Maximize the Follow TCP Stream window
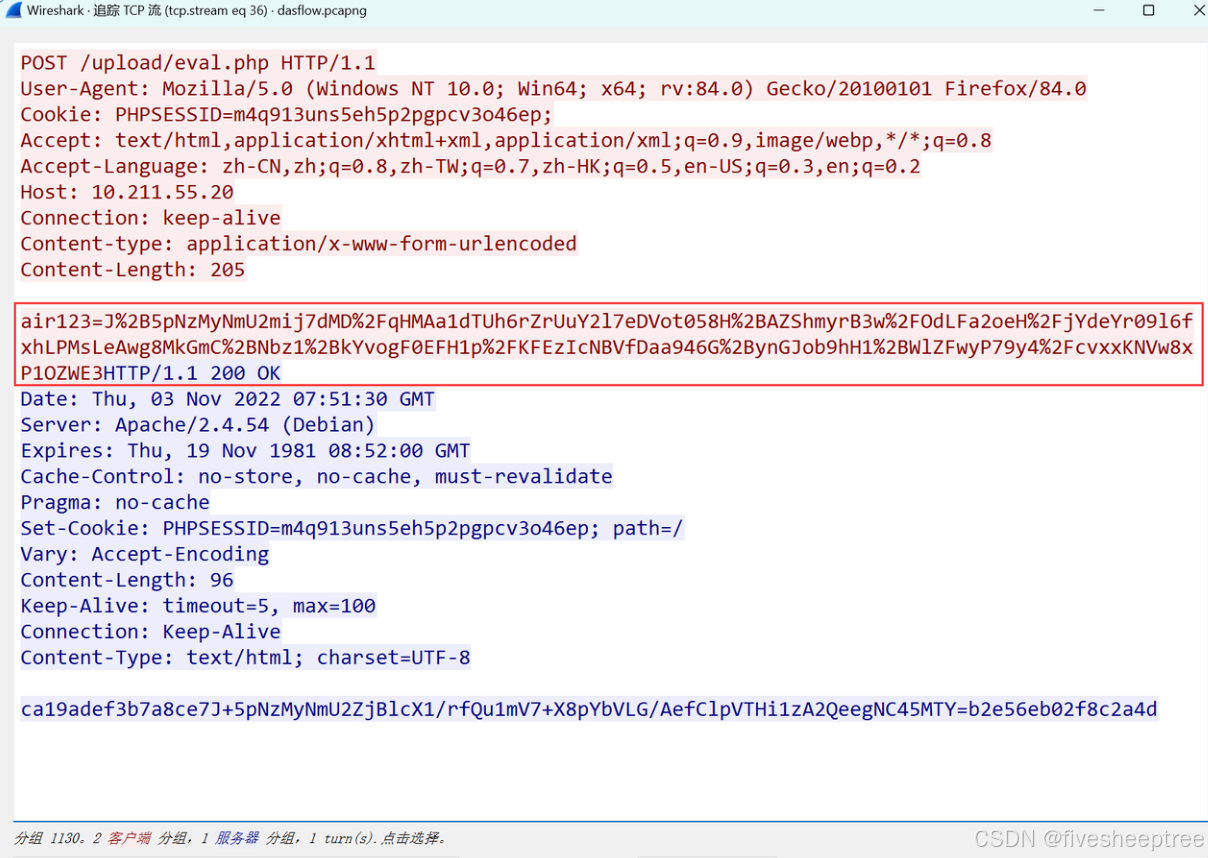 click(x=1148, y=11)
